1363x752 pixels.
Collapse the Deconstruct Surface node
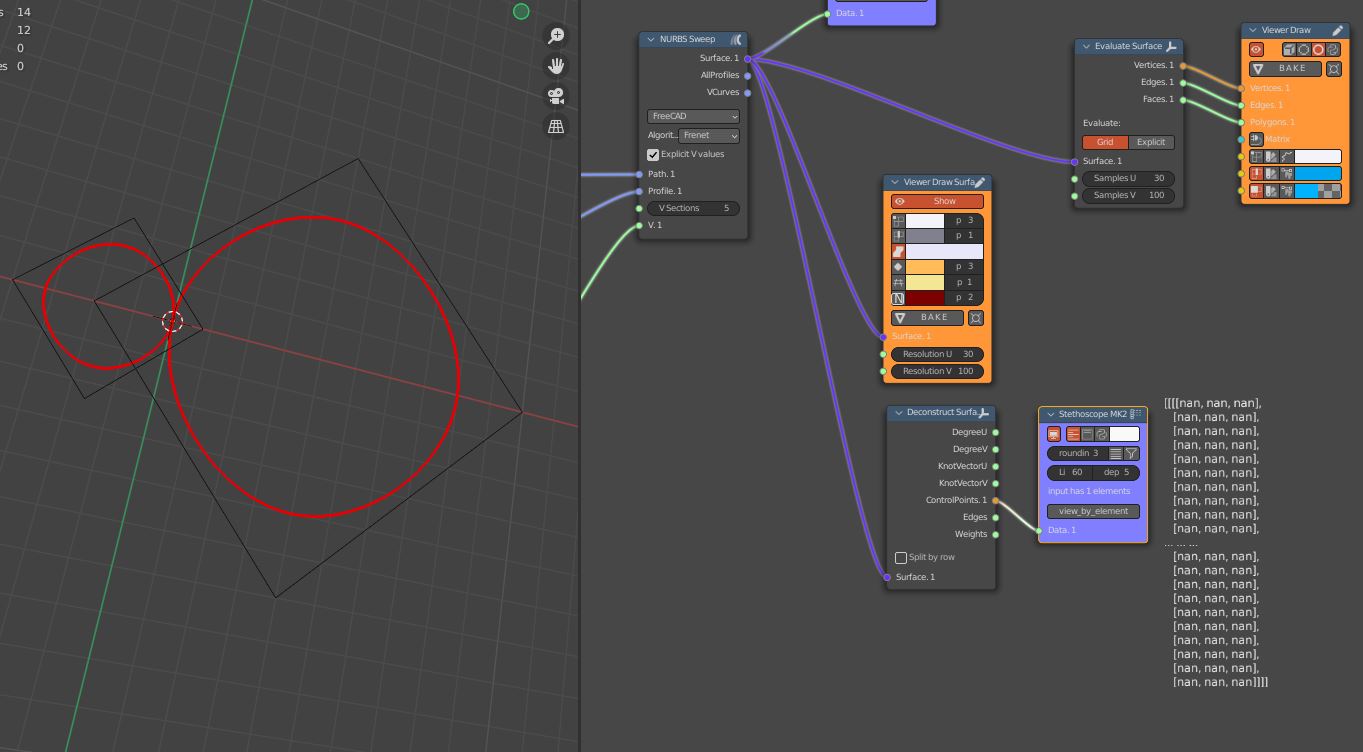[x=897, y=413]
